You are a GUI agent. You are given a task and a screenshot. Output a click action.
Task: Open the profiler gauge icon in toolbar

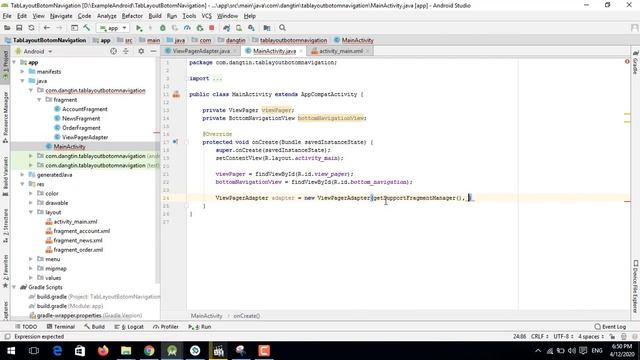coord(187,28)
